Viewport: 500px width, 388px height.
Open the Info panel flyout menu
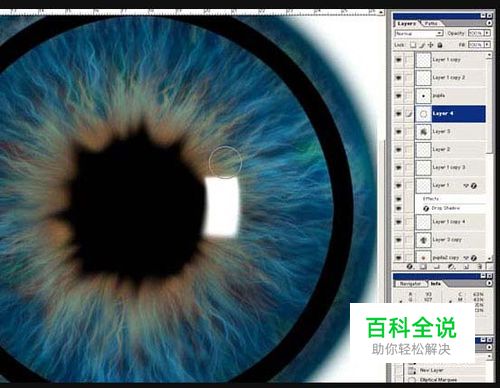click(489, 283)
